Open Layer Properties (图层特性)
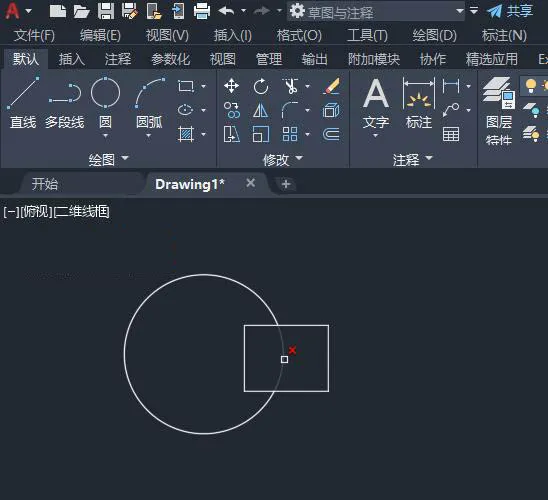The width and height of the screenshot is (548, 500). pyautogui.click(x=499, y=111)
